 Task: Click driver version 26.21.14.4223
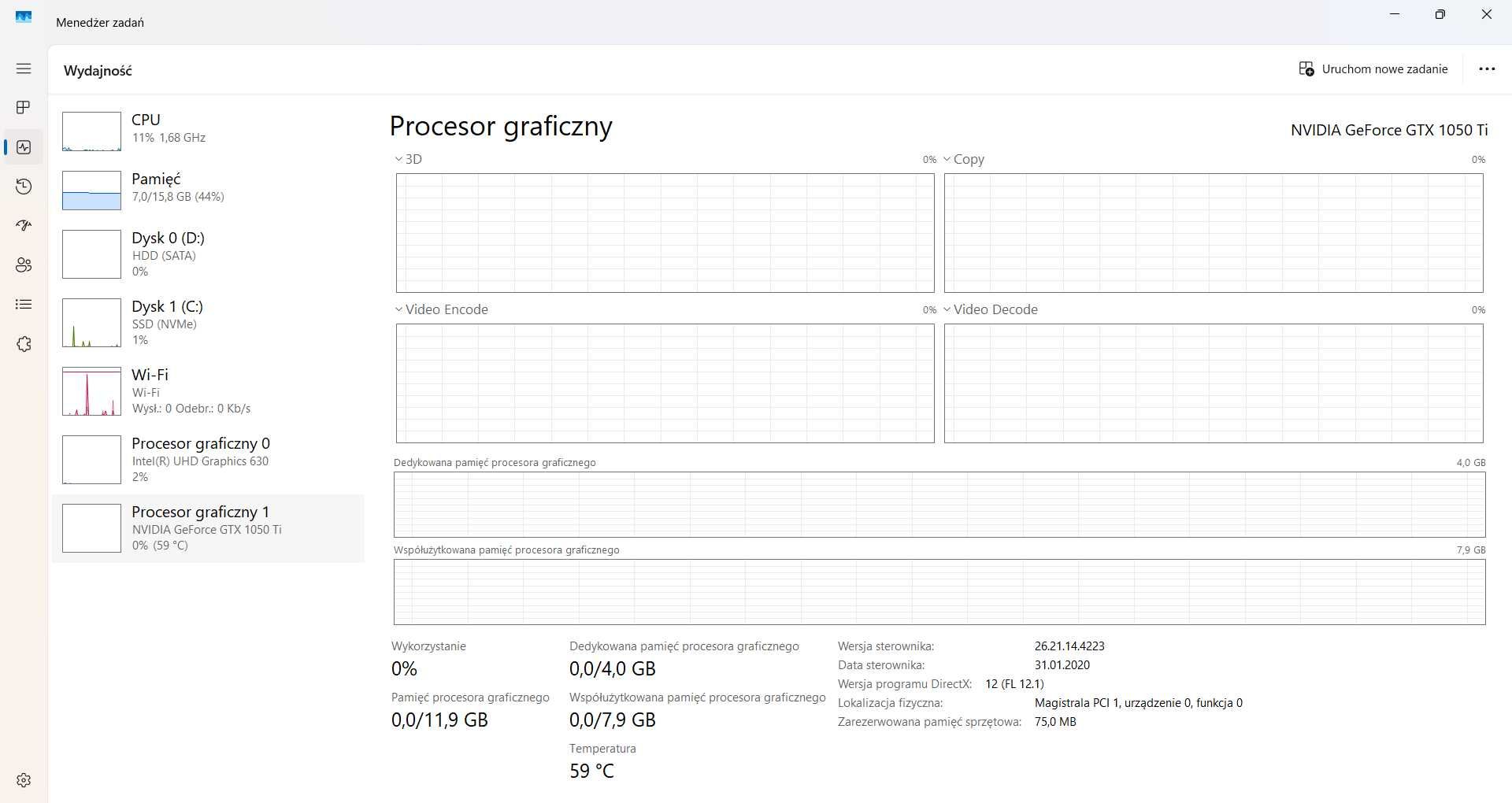(1069, 646)
